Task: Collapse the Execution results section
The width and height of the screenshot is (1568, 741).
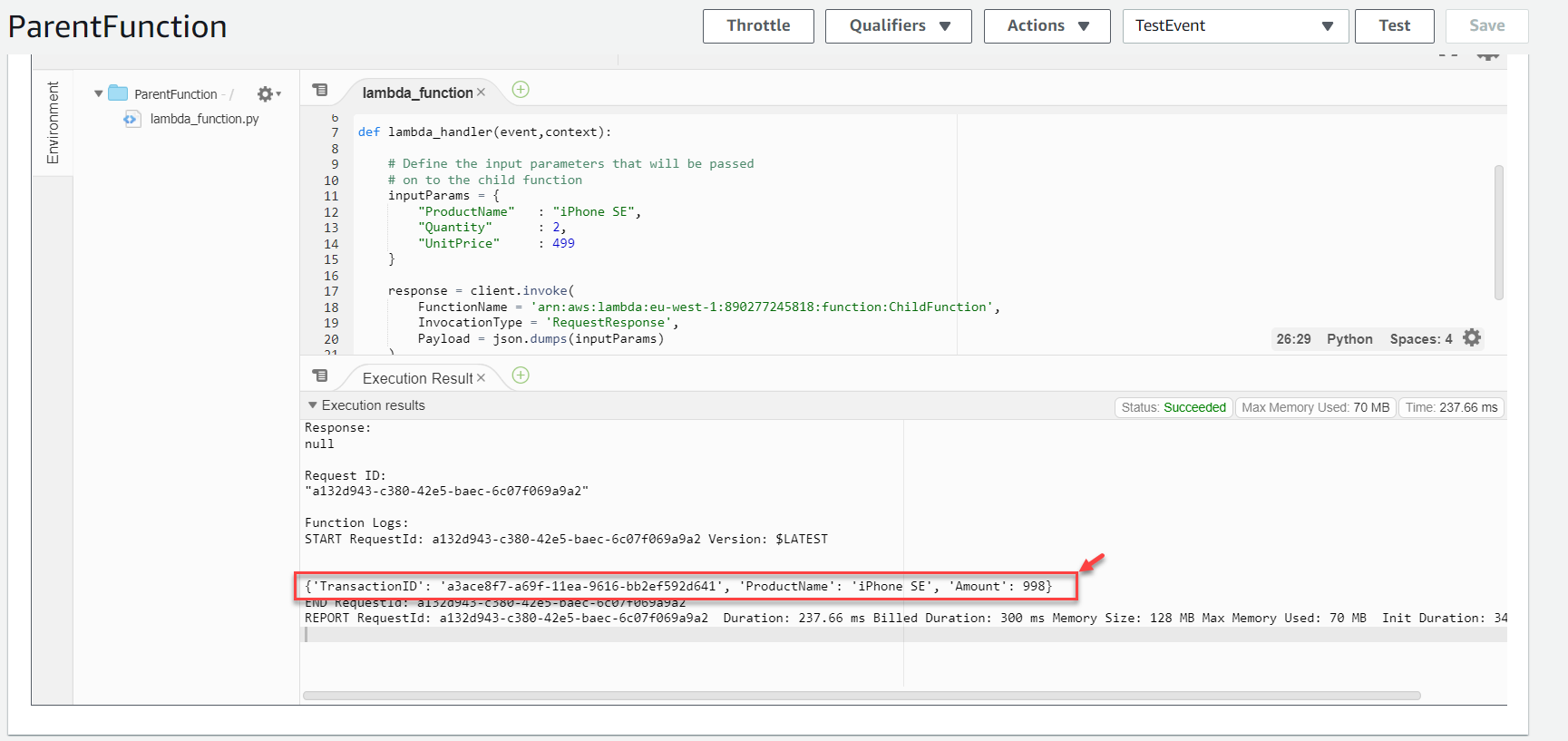Action: pos(313,405)
